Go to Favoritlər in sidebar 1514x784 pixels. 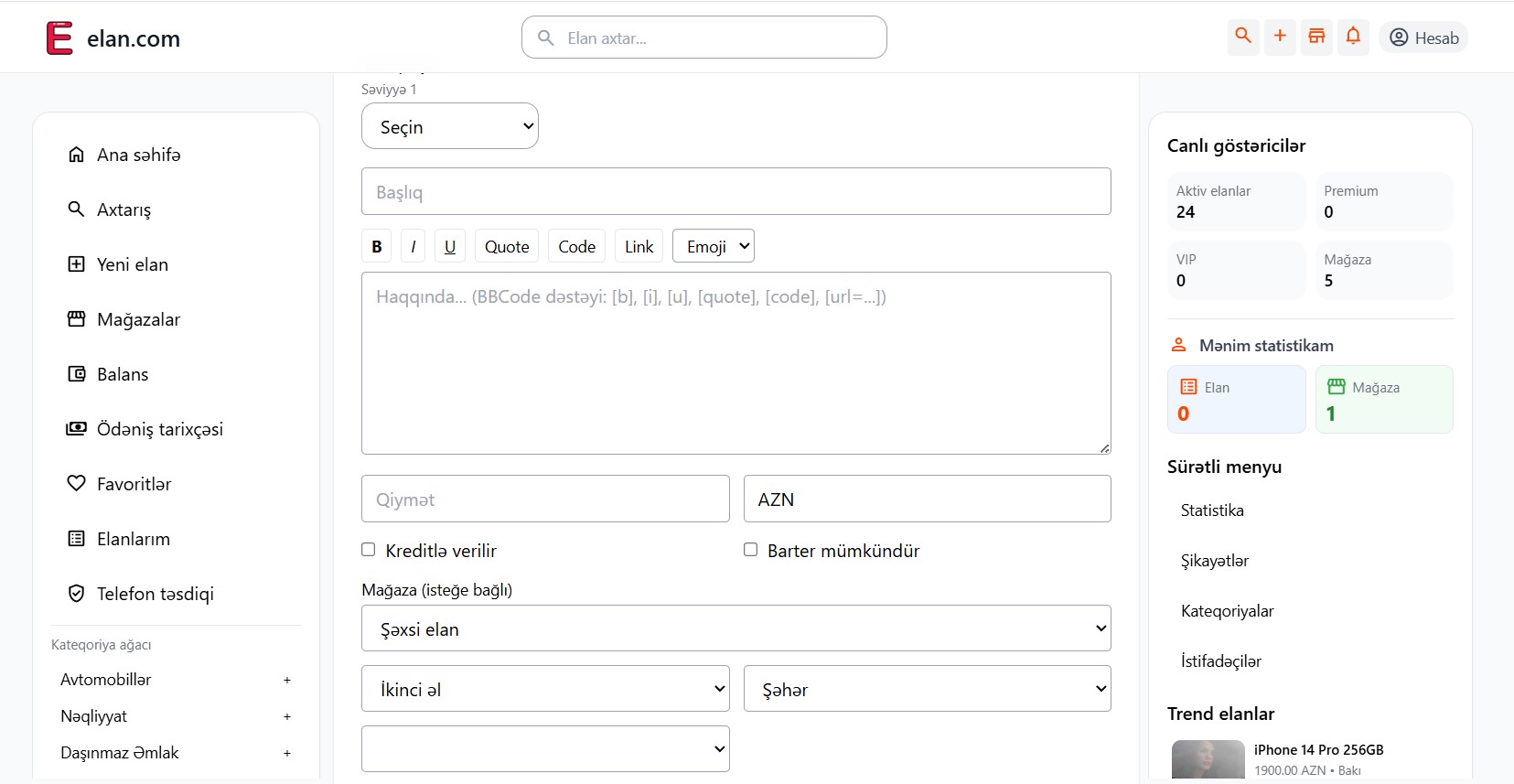134,484
